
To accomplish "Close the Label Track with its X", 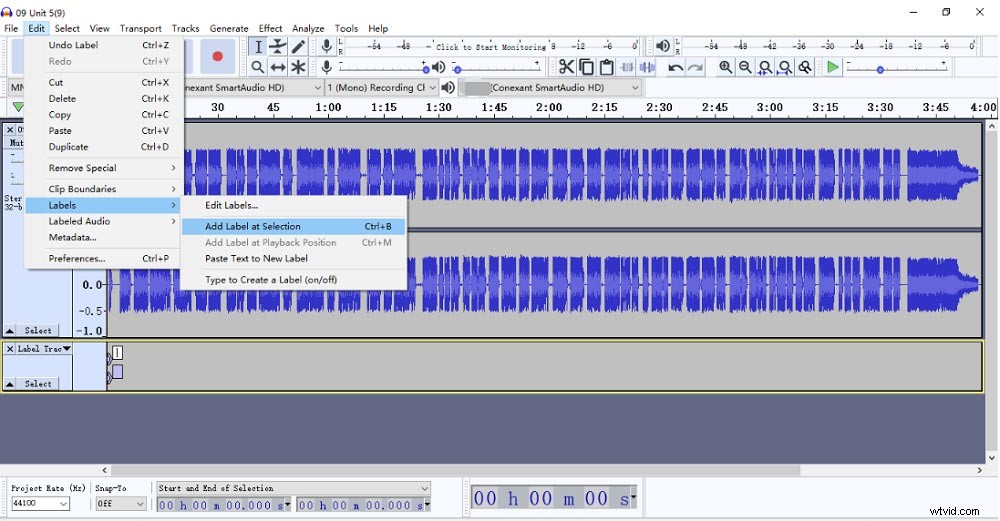I will [x=10, y=349].
